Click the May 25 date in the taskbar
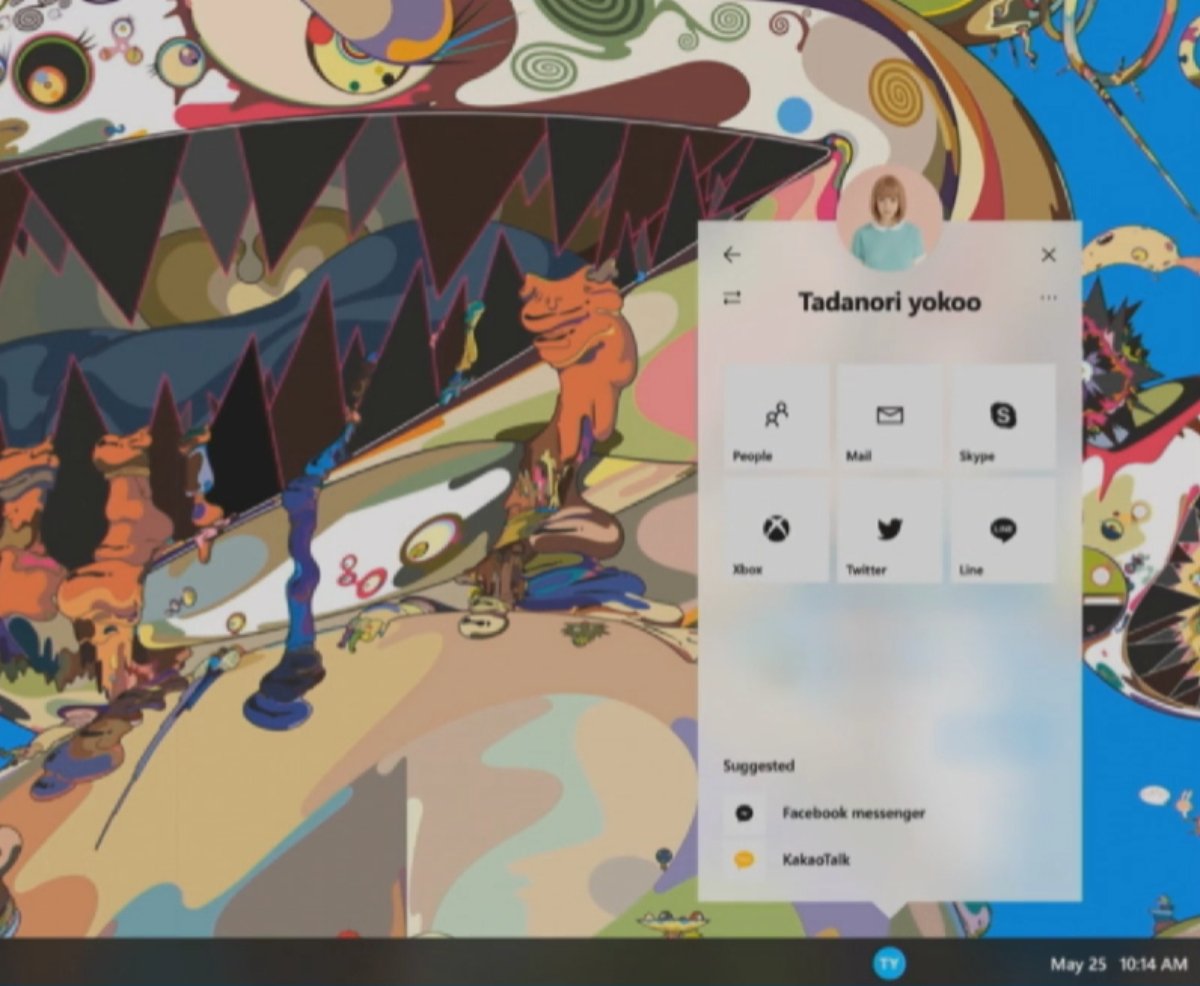This screenshot has width=1200, height=986. (x=1078, y=964)
